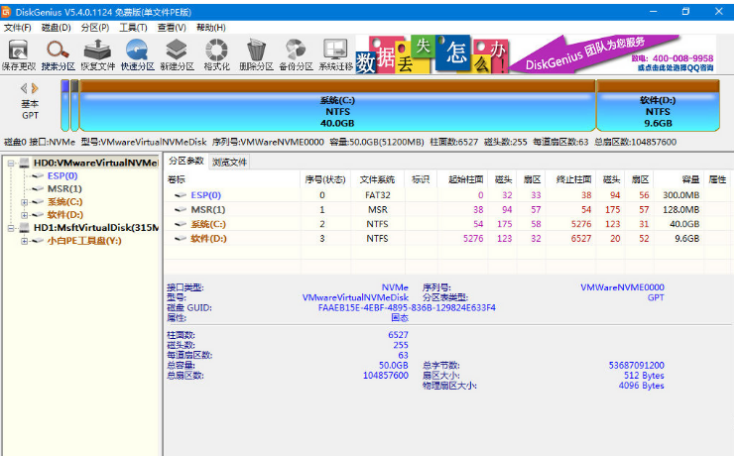Viewport: 734px width, 456px height.
Task: Collapse the HD0:VMwareVirtualNVMe tree node
Action: tap(10, 162)
